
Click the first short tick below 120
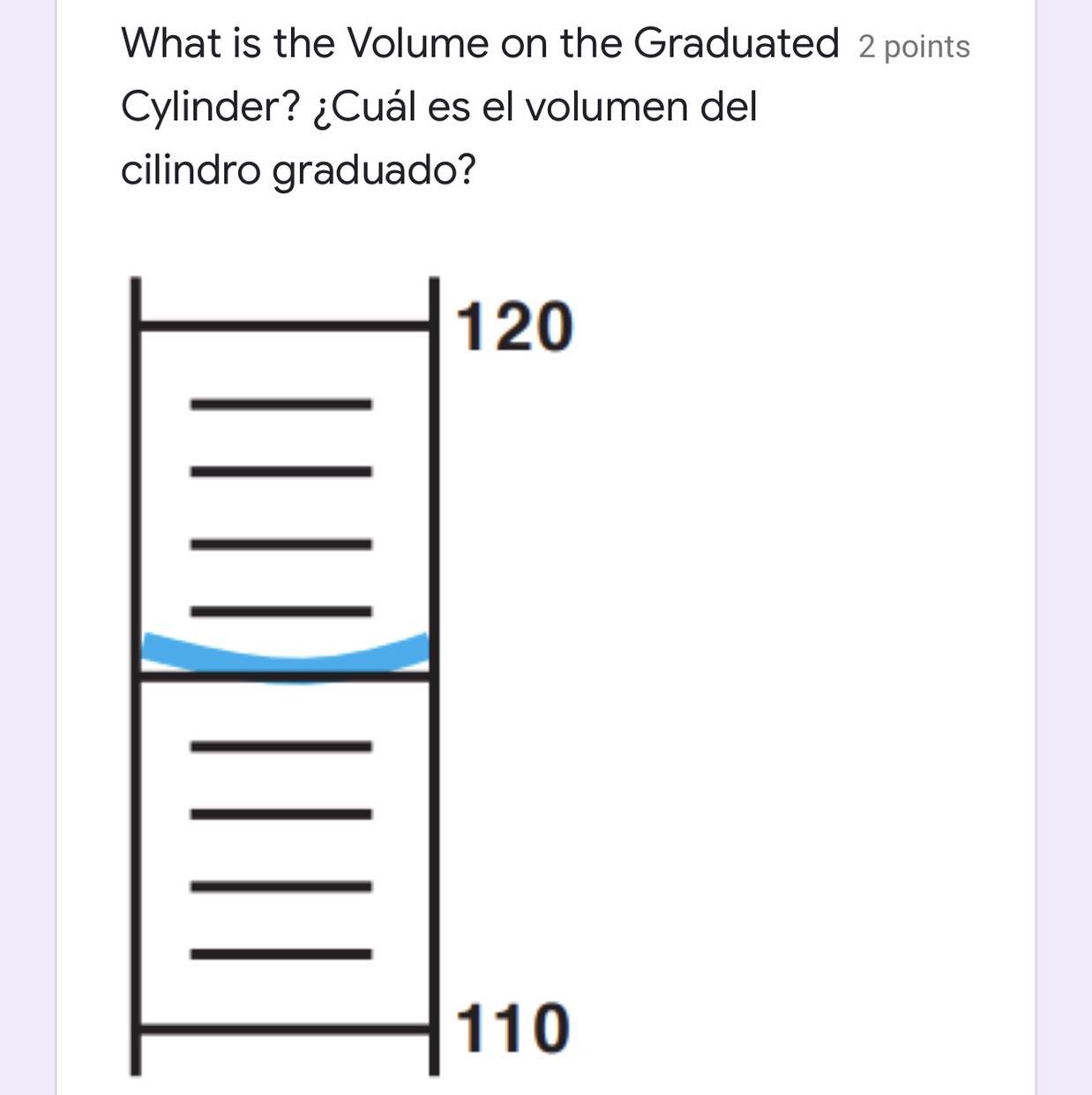(x=280, y=404)
